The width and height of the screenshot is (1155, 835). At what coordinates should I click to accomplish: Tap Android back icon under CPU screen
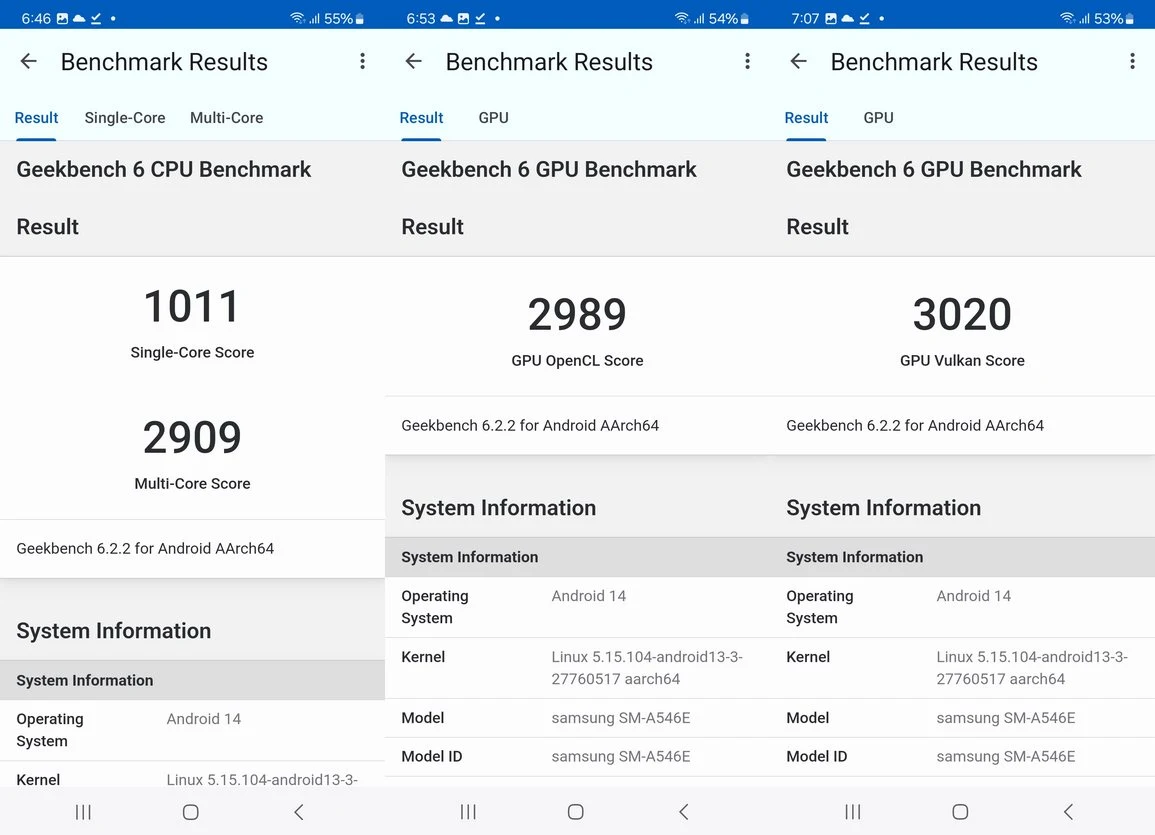[x=298, y=811]
